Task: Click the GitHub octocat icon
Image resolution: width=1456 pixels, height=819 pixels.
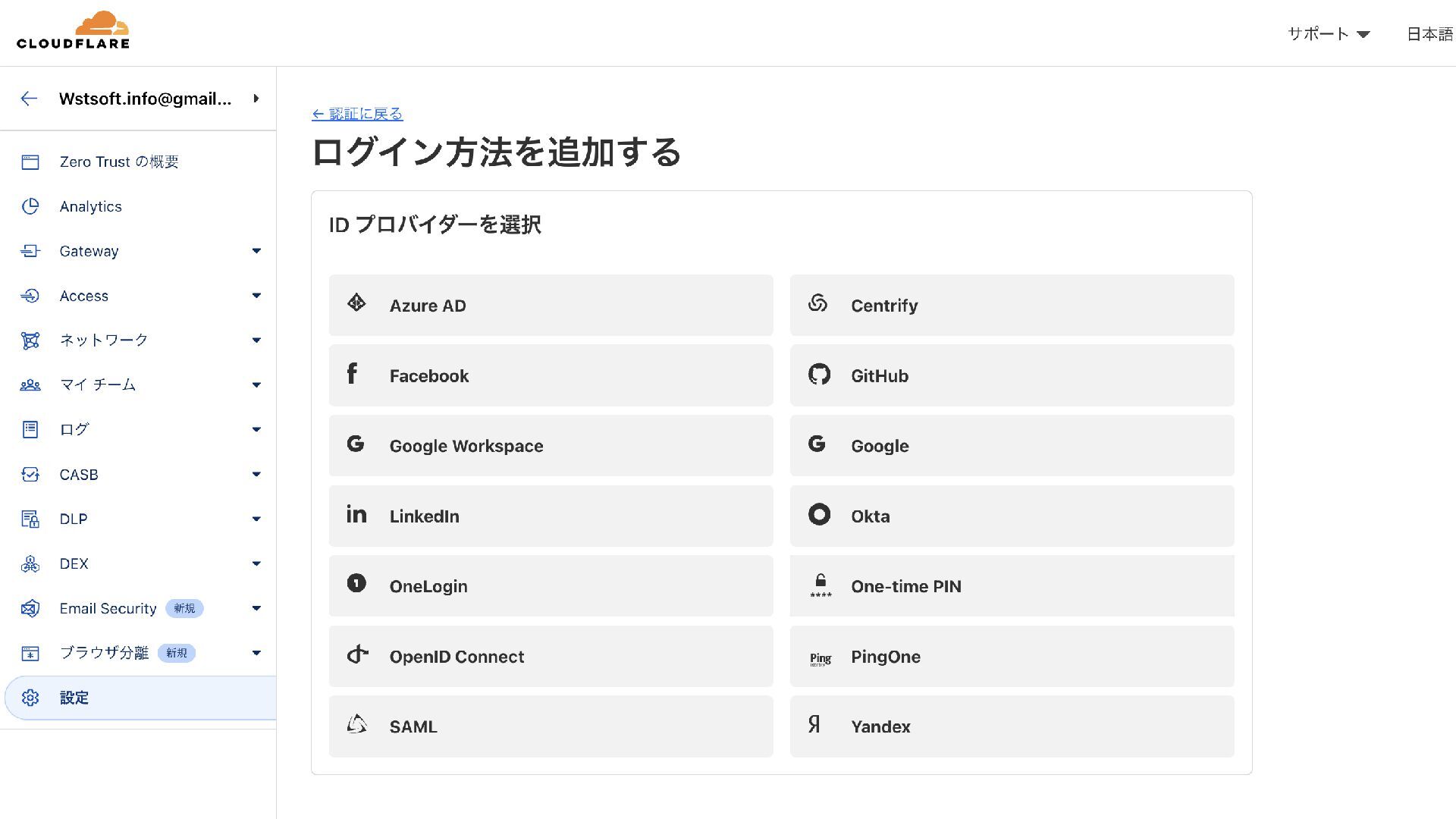Action: (819, 375)
